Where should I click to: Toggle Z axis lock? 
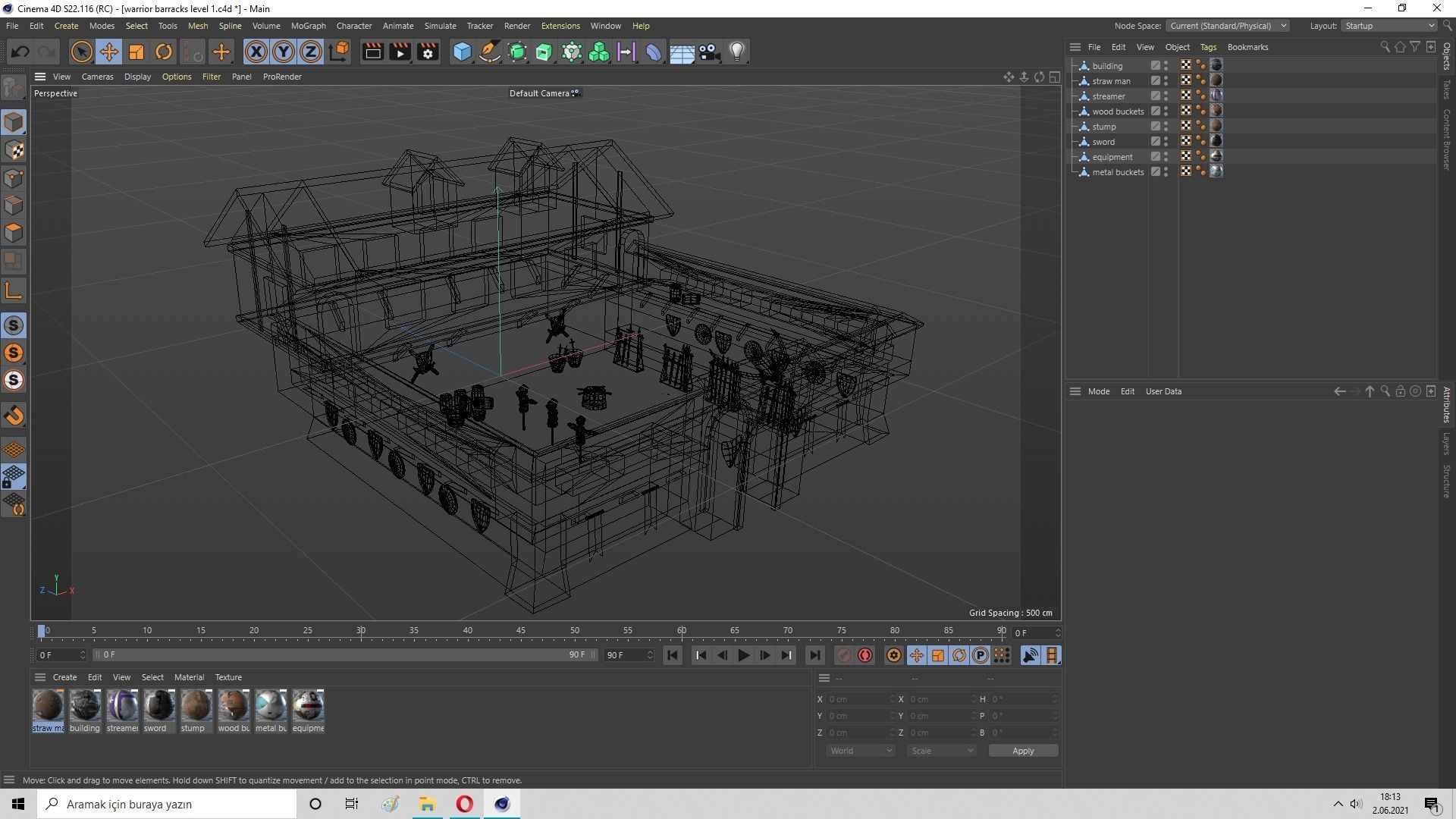point(311,52)
